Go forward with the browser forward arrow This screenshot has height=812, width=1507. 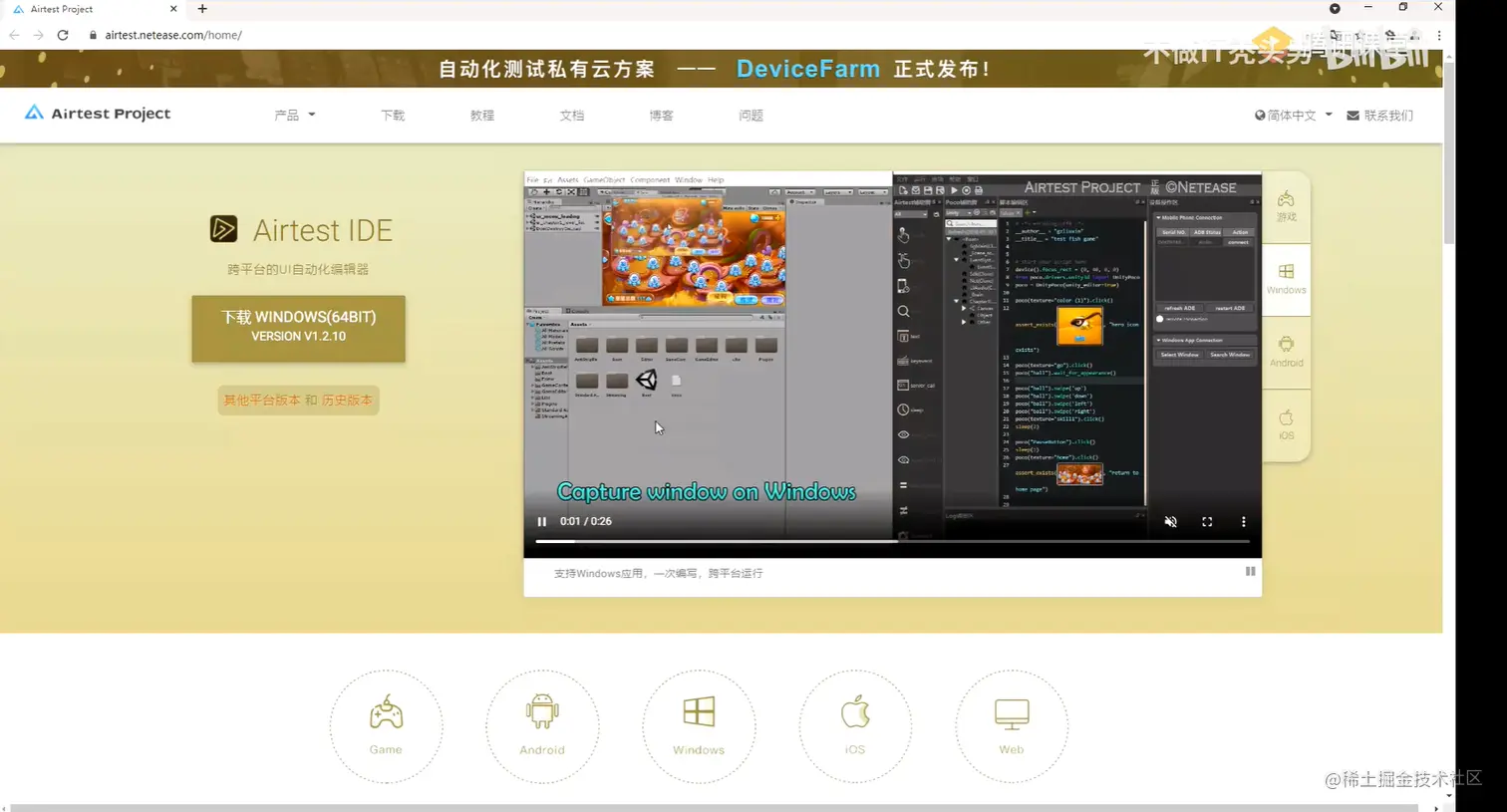pos(38,35)
